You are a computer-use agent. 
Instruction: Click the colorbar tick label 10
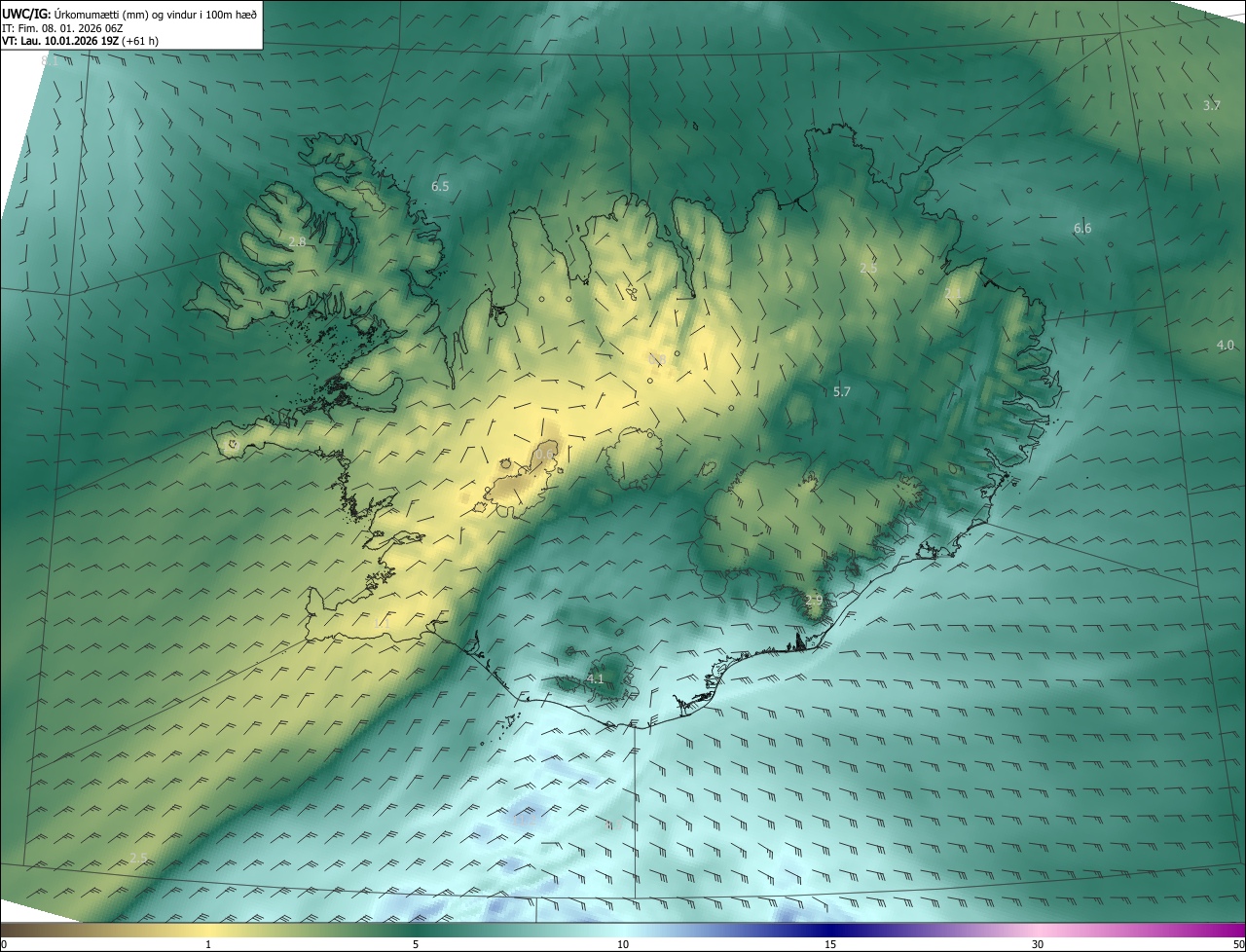(623, 945)
